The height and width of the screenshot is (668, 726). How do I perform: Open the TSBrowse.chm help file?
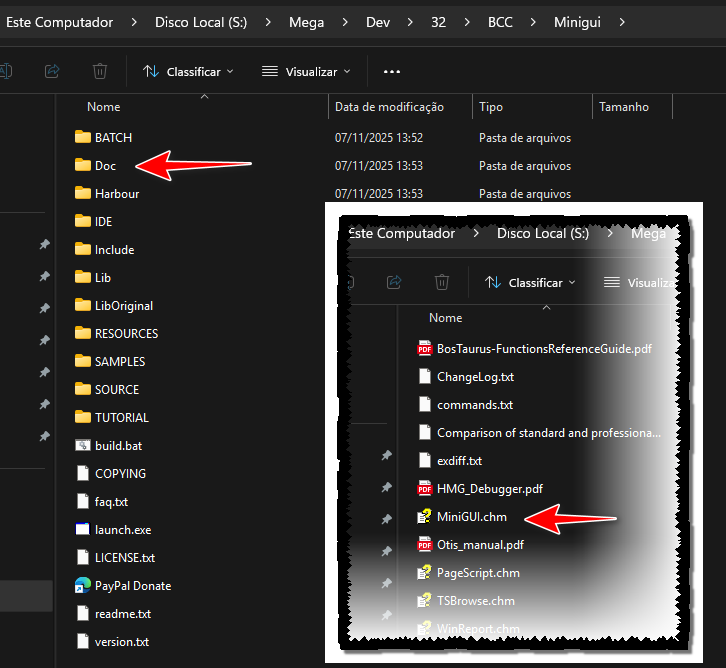pyautogui.click(x=475, y=601)
